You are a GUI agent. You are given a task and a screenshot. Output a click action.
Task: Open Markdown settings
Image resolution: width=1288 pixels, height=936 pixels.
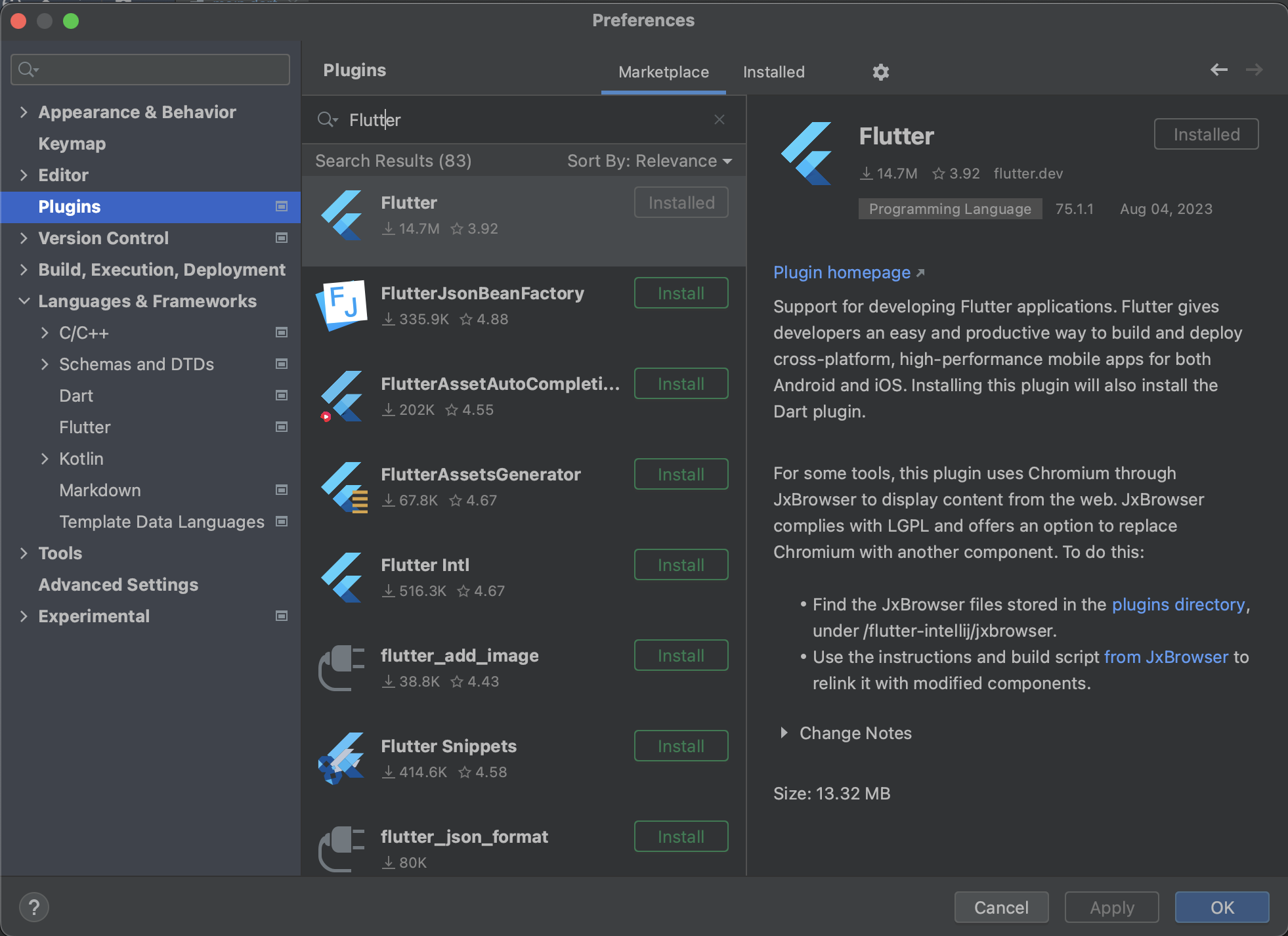(x=100, y=490)
